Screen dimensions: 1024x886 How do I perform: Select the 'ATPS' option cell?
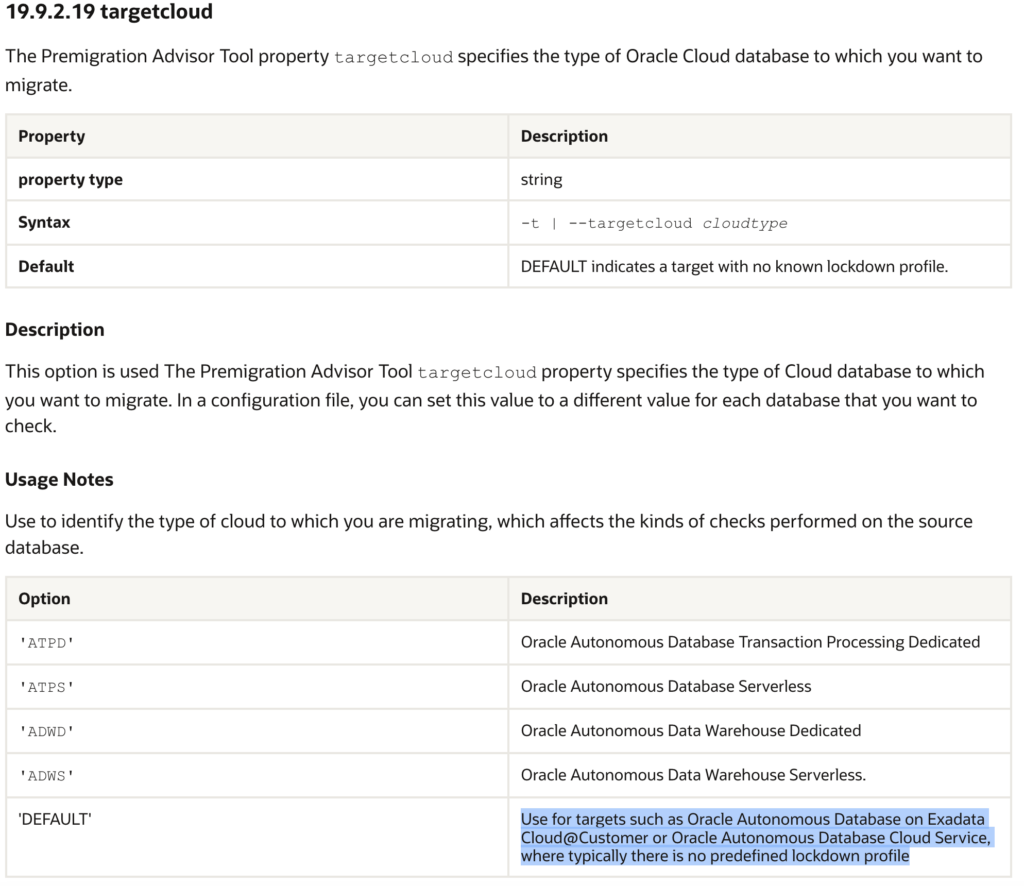tap(46, 687)
